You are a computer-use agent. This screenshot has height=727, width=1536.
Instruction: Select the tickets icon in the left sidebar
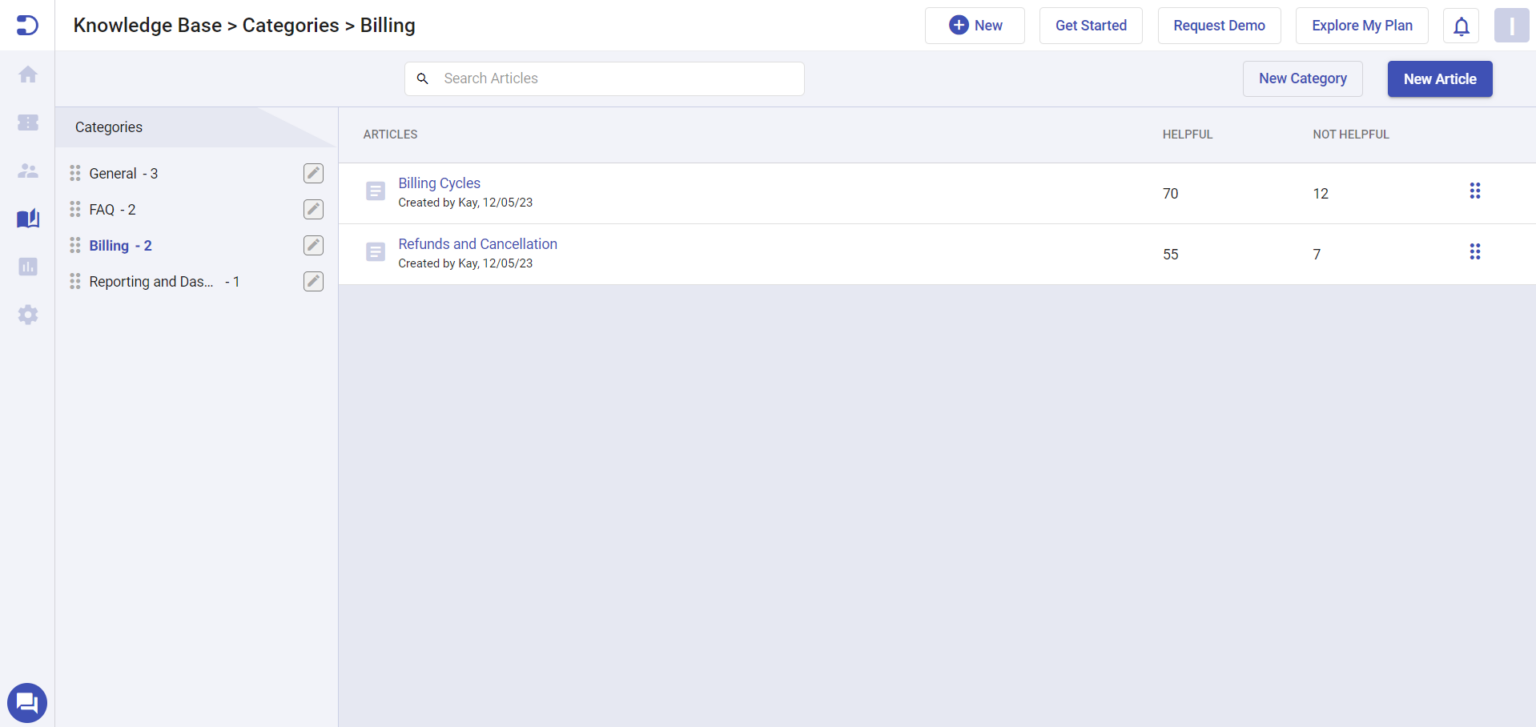point(27,122)
